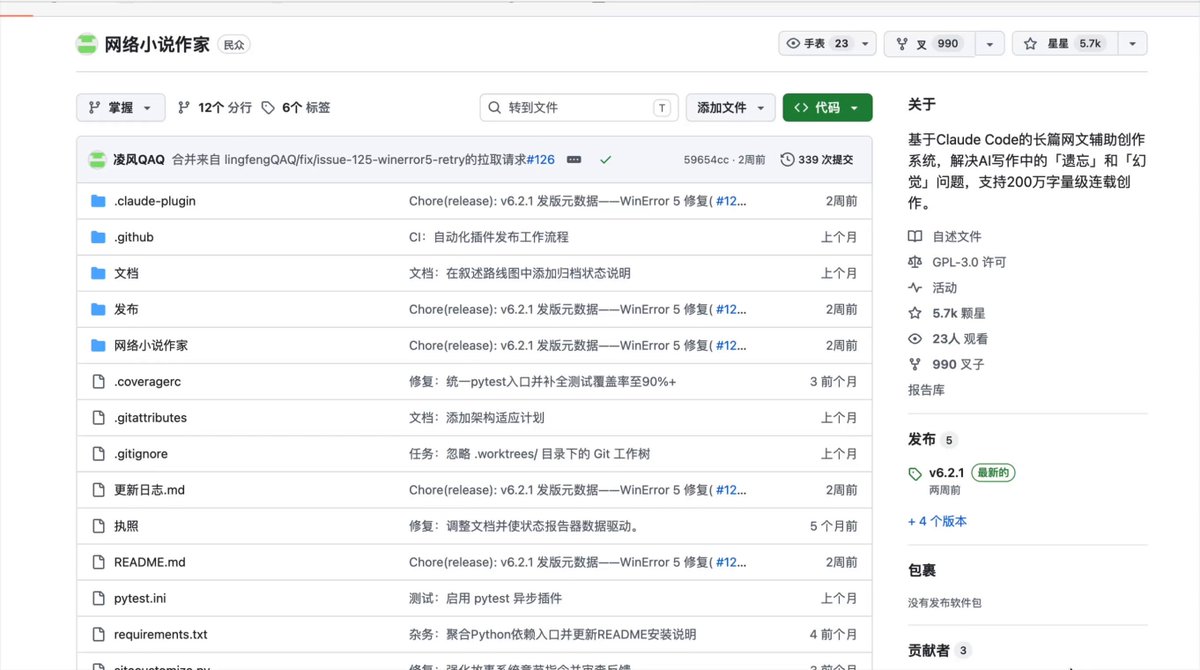This screenshot has height=670, width=1200.
Task: Click the 民众 public visibility badge
Action: 233,45
